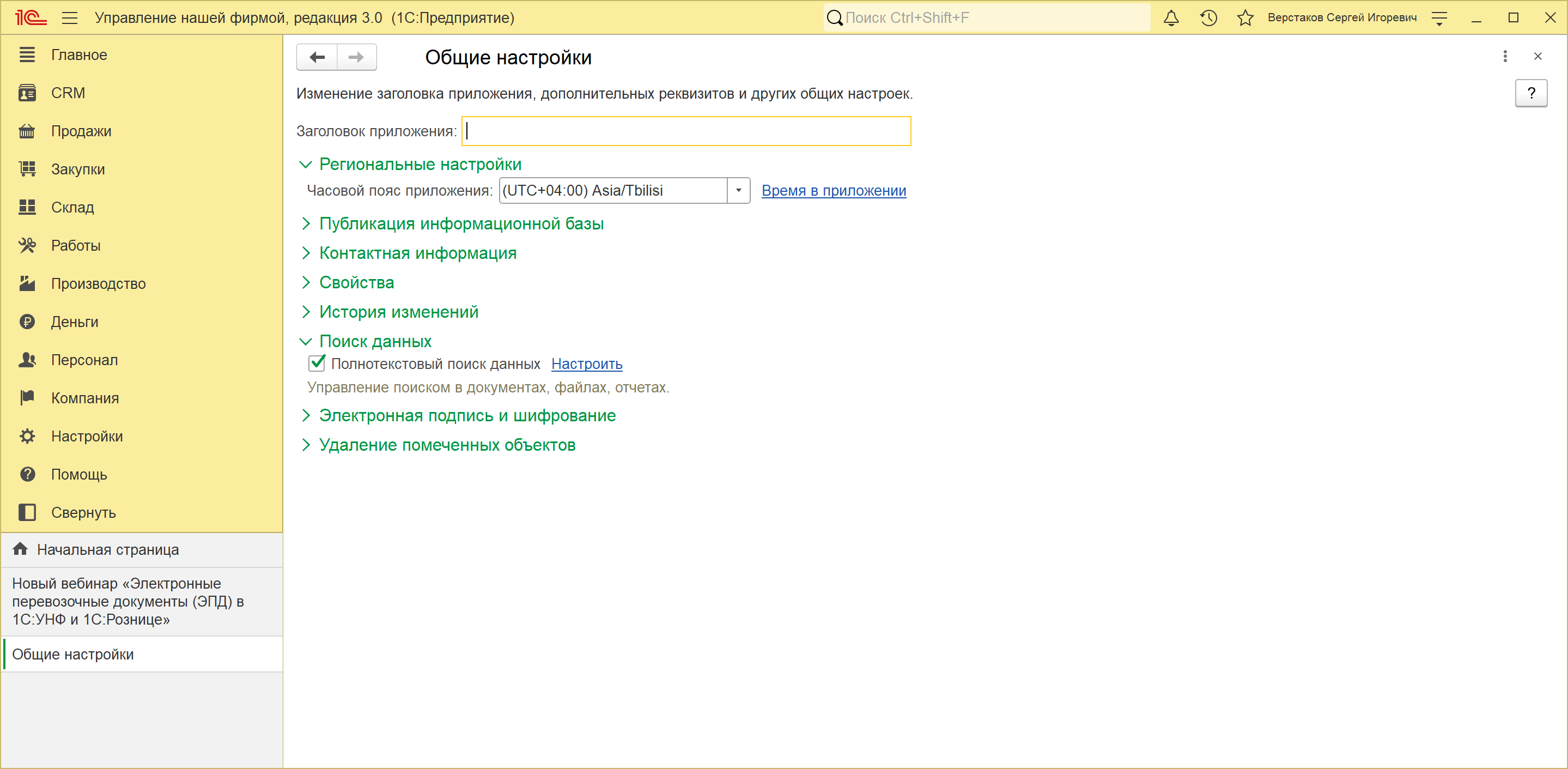This screenshot has height=769, width=1568.
Task: Open the Главное section
Action: tap(142, 55)
